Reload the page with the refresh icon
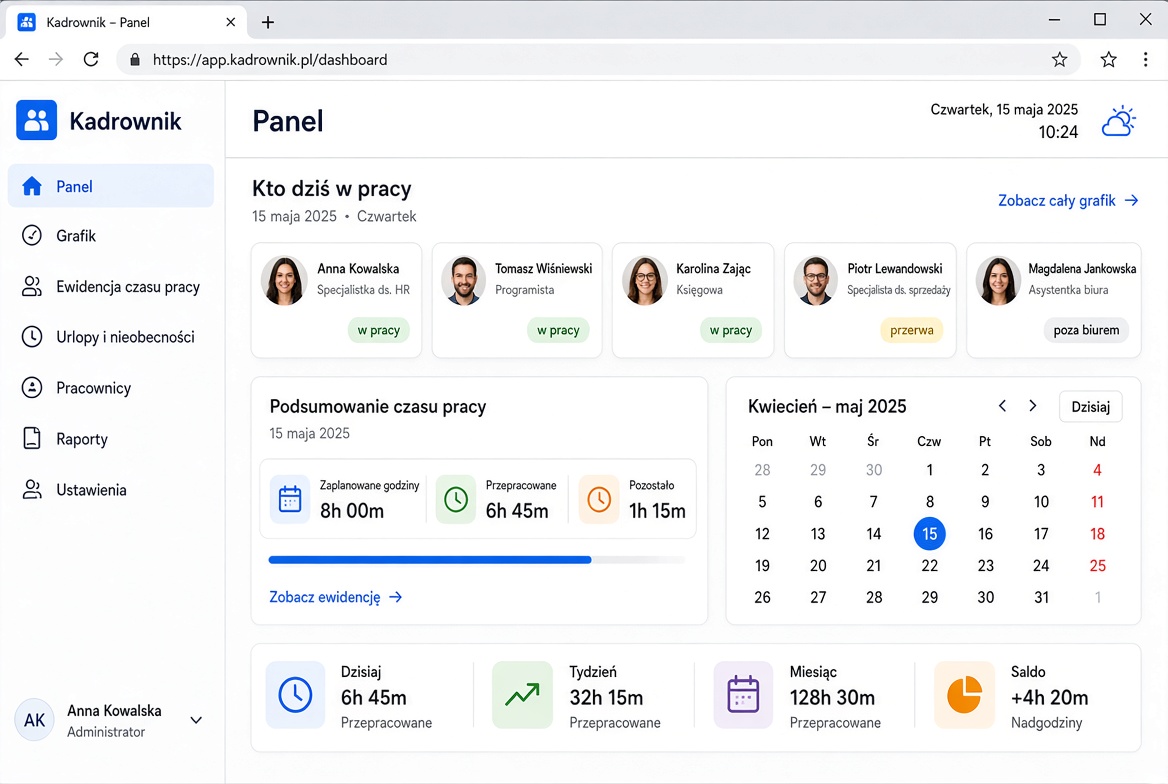Screen dimensions: 1168x784 tap(91, 60)
